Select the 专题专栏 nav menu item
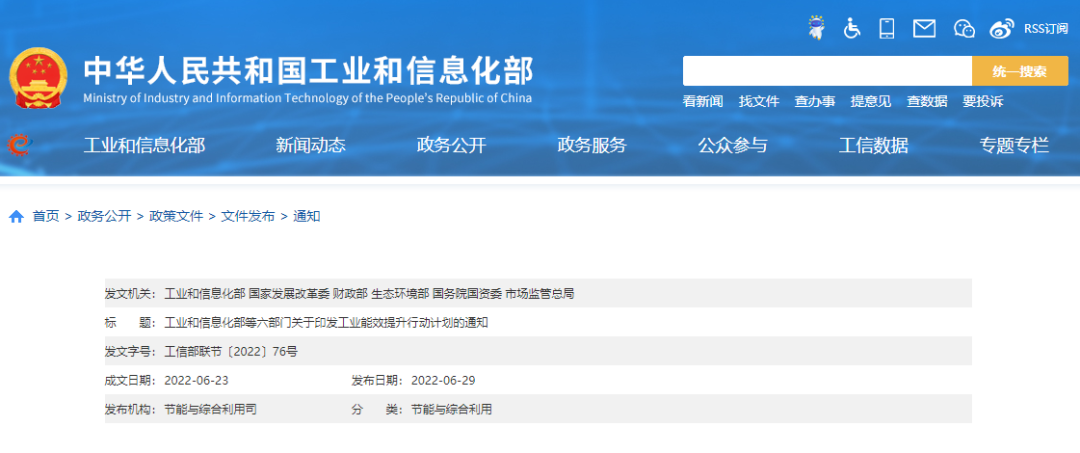Viewport: 1080px width, 453px height. point(1014,146)
